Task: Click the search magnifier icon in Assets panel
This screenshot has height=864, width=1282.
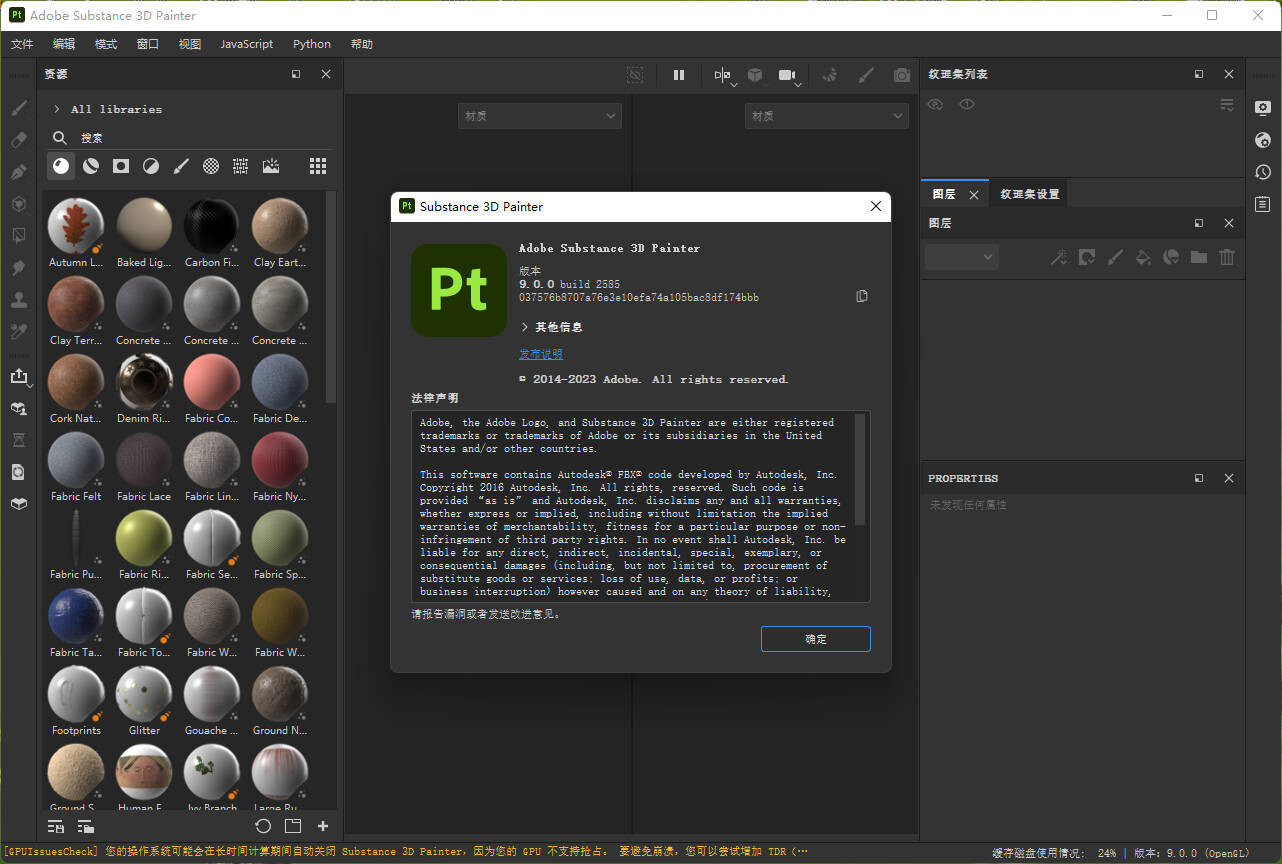Action: 60,138
